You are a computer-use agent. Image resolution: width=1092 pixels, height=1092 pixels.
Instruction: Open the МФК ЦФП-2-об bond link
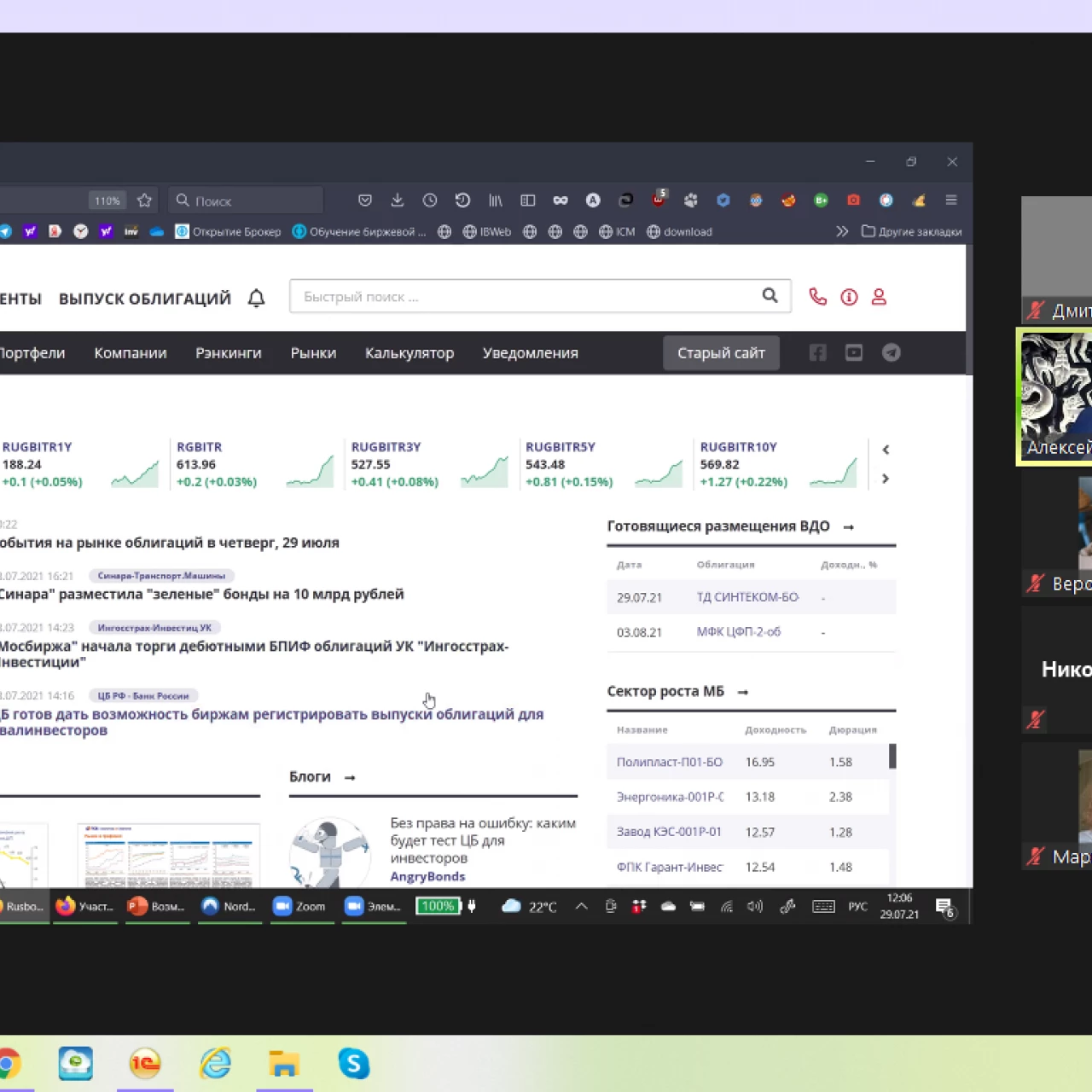coord(739,632)
